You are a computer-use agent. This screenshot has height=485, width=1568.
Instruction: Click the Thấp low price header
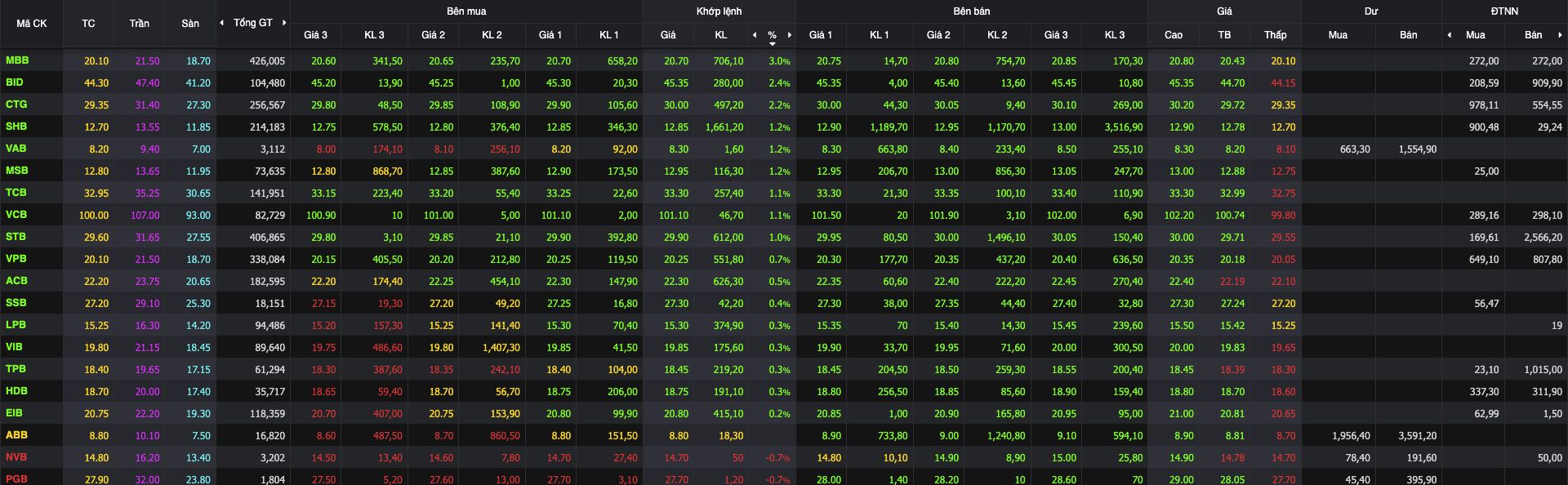(1276, 35)
